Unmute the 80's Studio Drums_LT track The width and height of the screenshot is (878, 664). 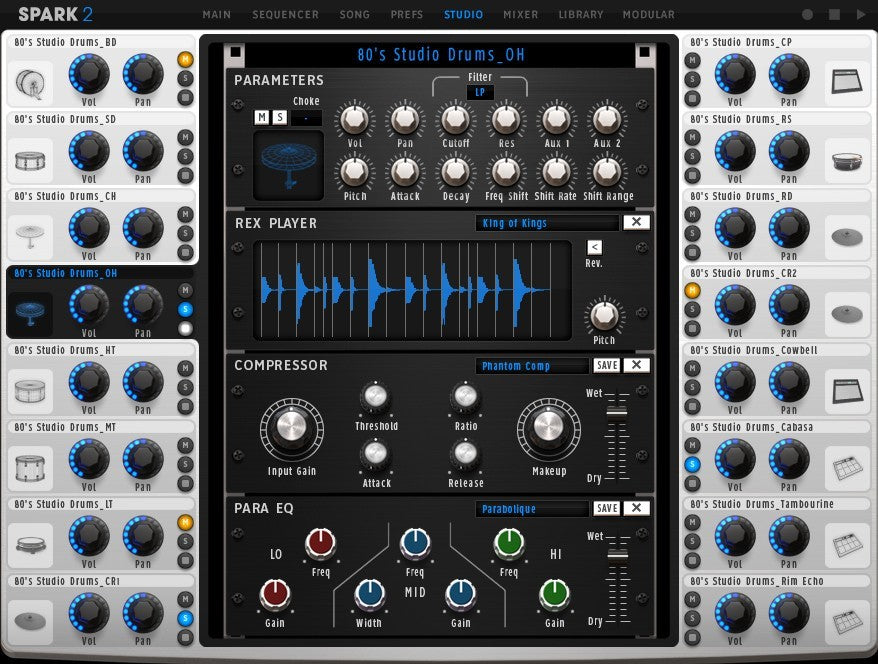tap(185, 522)
